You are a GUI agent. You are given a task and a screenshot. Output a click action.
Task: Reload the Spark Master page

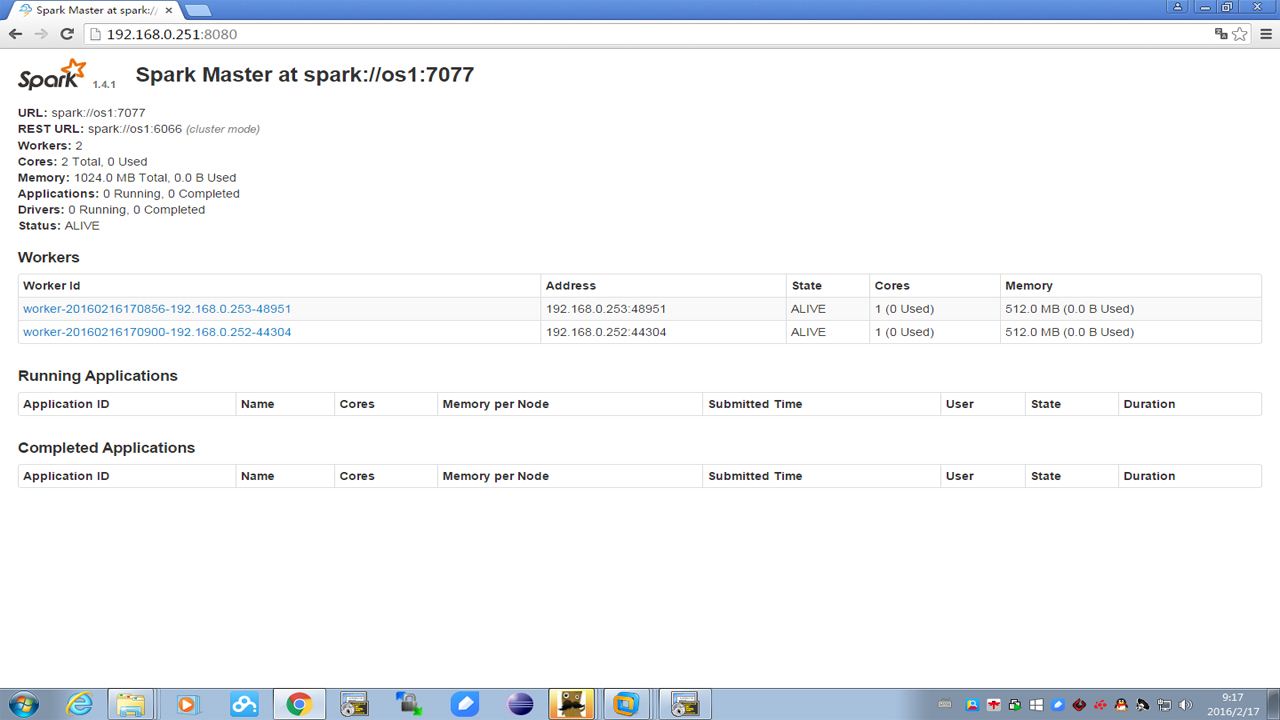pos(67,34)
